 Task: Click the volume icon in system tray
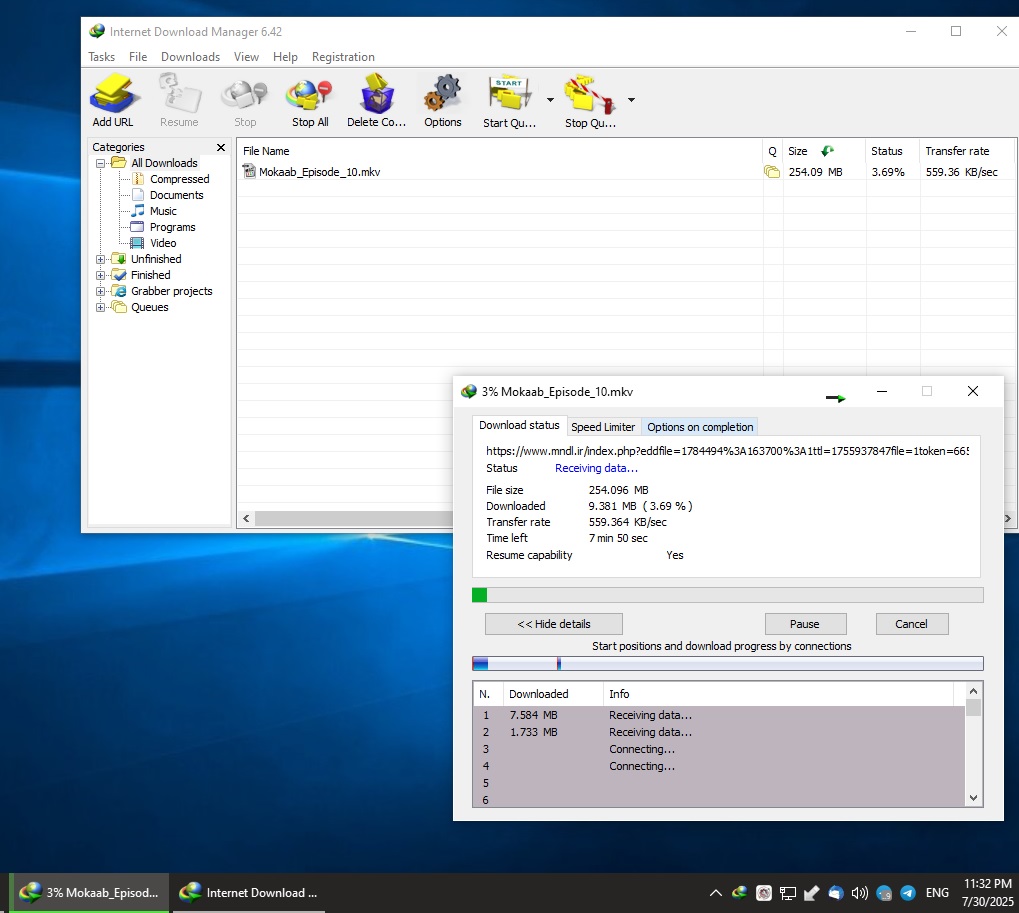(x=859, y=893)
